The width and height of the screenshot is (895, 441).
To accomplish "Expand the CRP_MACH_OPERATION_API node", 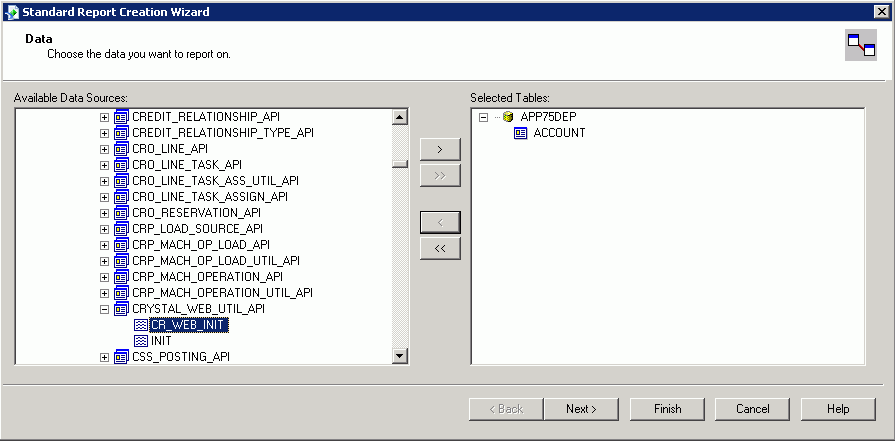I will 104,277.
